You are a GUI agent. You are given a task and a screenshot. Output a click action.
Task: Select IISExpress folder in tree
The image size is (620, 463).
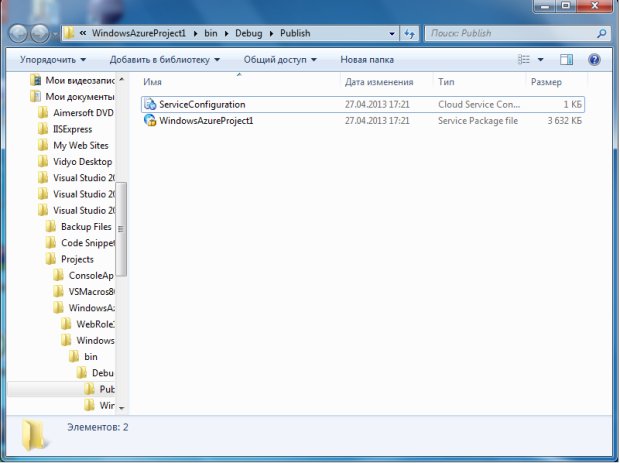(72, 129)
